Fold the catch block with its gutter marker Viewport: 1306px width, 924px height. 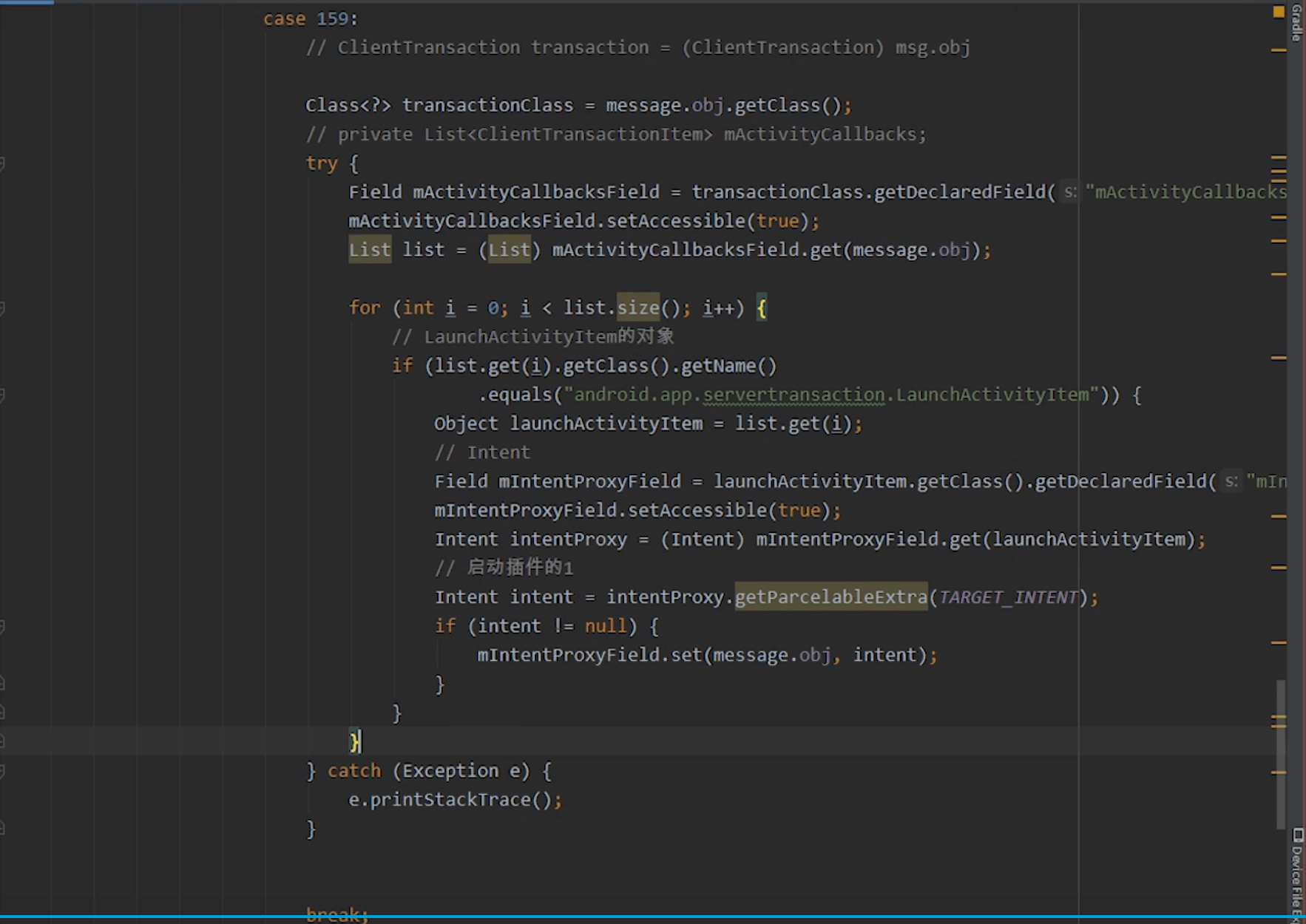coord(2,771)
